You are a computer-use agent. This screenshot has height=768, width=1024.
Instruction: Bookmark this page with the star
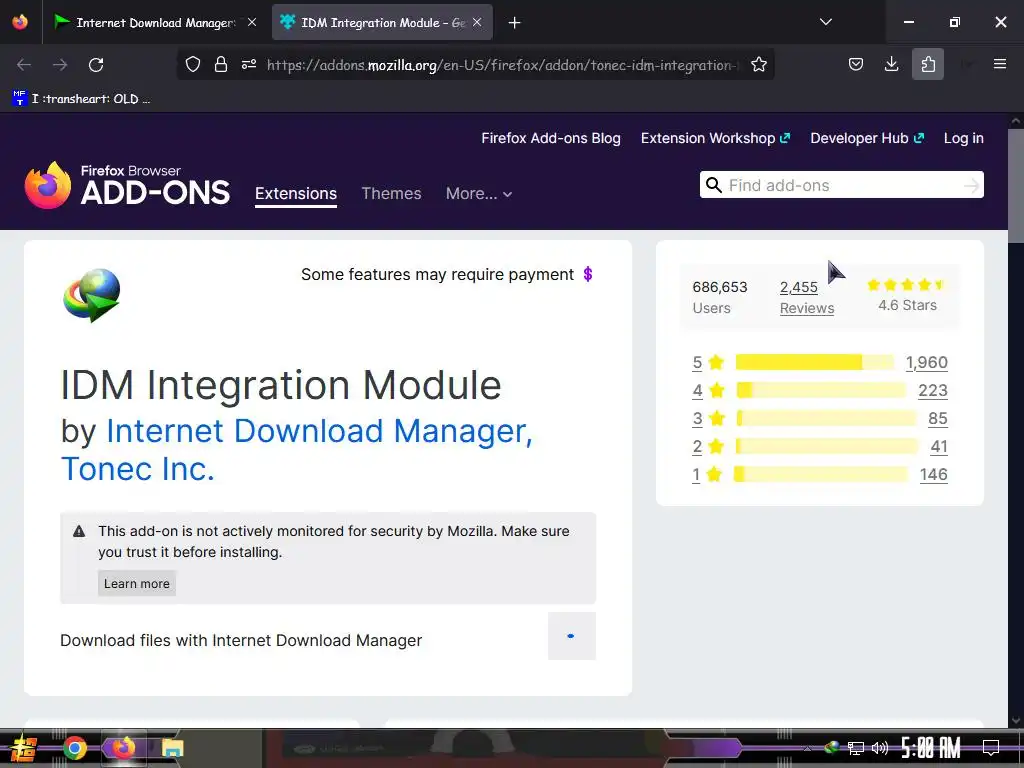tap(759, 64)
